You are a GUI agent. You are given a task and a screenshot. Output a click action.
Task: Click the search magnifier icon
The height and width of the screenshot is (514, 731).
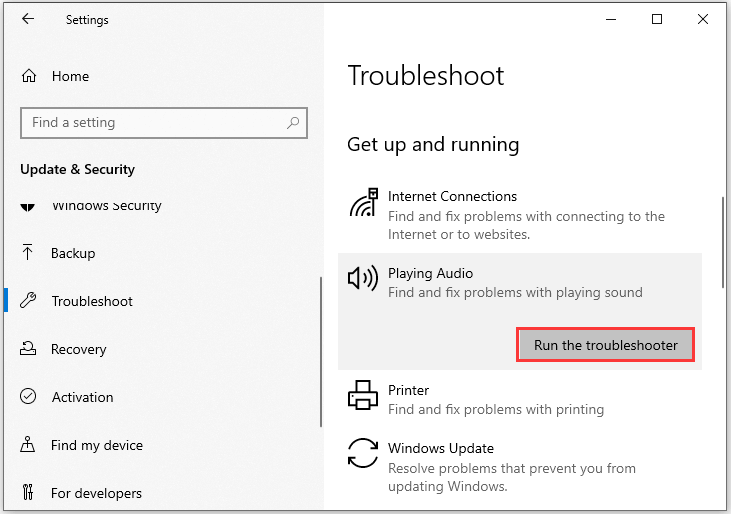click(x=293, y=123)
